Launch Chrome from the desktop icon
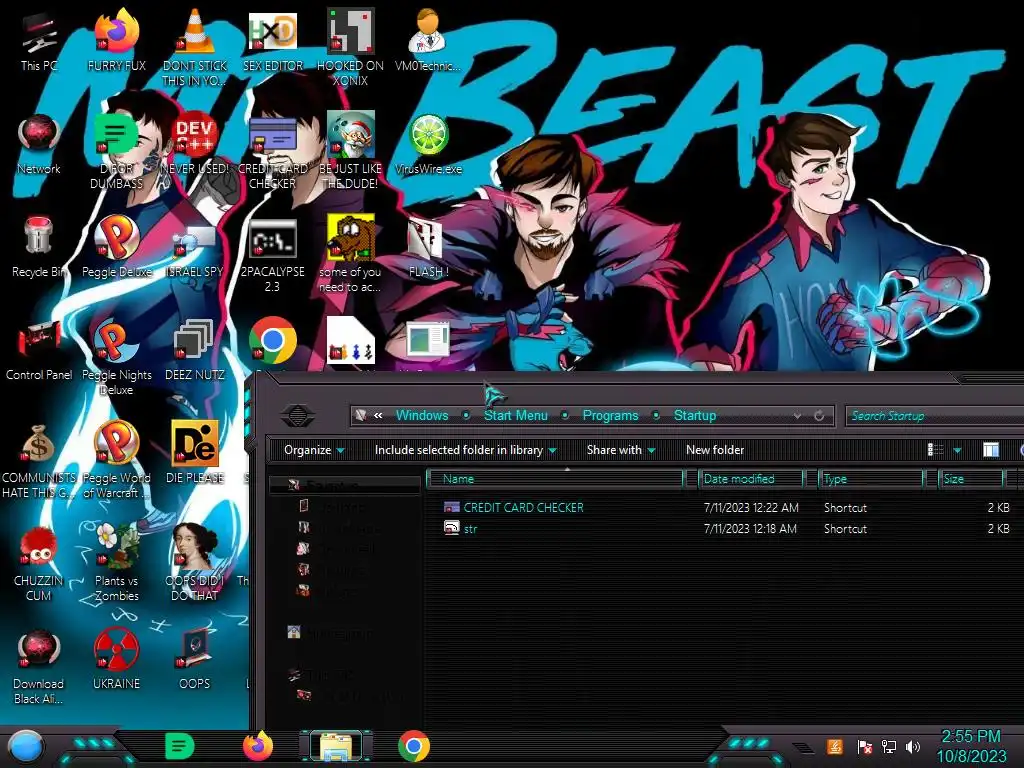Viewport: 1024px width, 768px height. coord(272,341)
